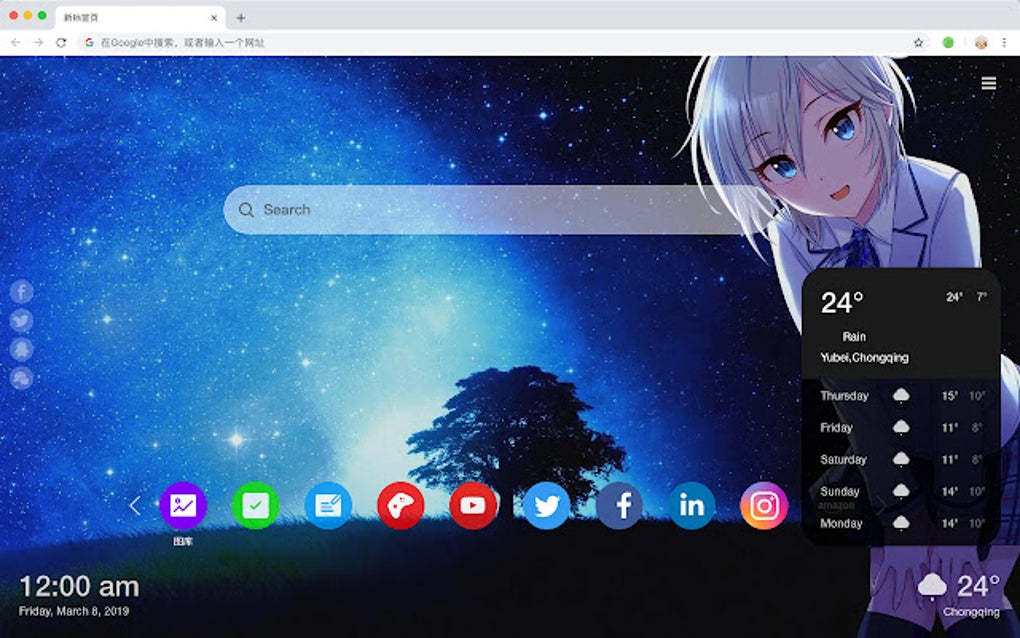Viewport: 1020px width, 638px height.
Task: Open the Chrome three-dot menu
Action: click(x=1004, y=42)
